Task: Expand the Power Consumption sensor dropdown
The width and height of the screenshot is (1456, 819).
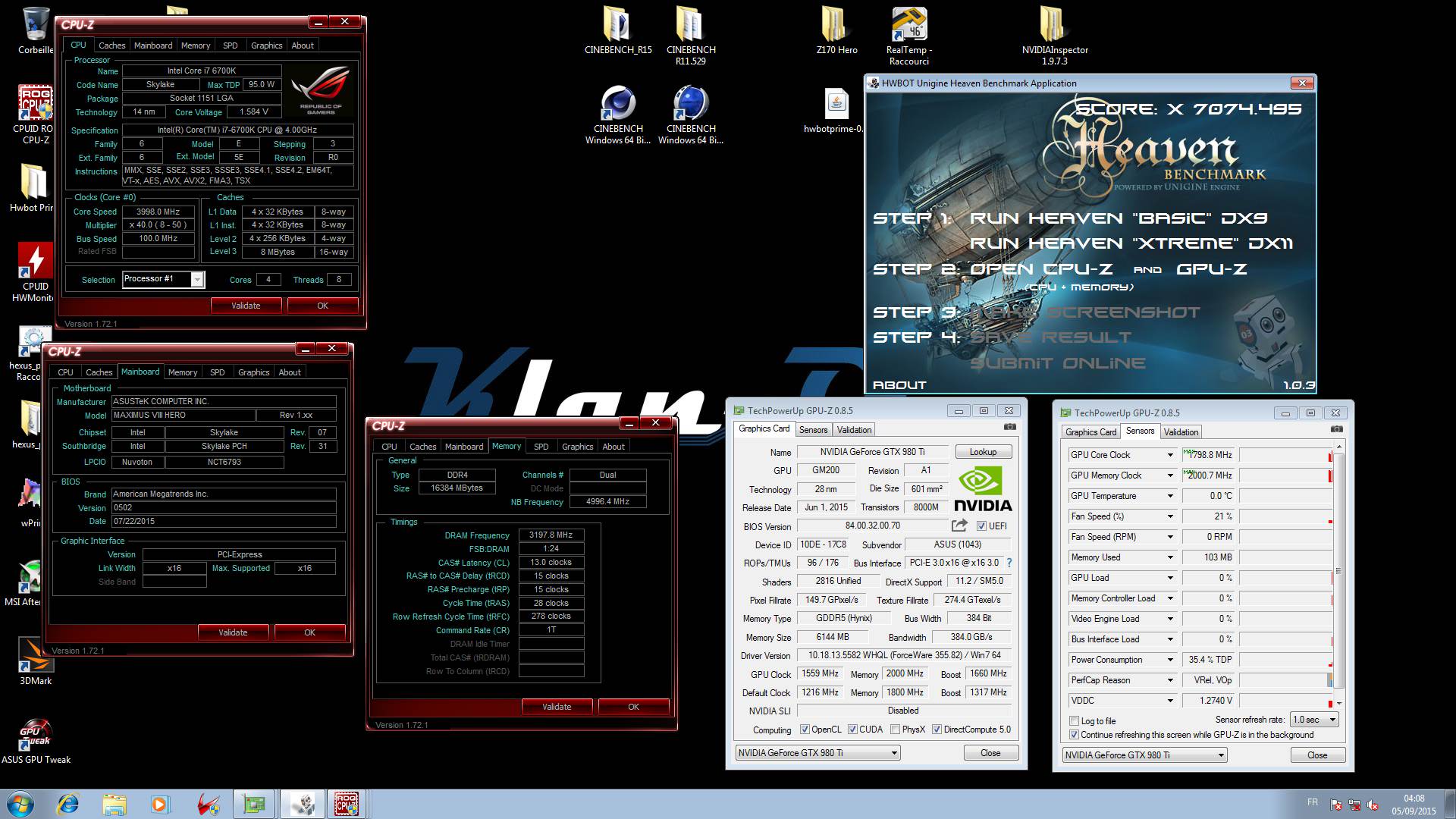Action: pyautogui.click(x=1170, y=660)
